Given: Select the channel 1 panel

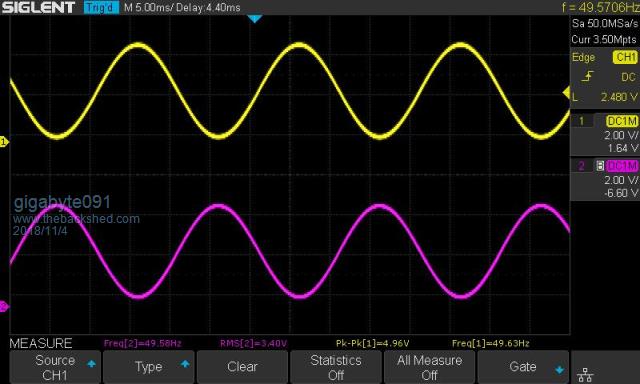Looking at the screenshot, I should click(605, 134).
